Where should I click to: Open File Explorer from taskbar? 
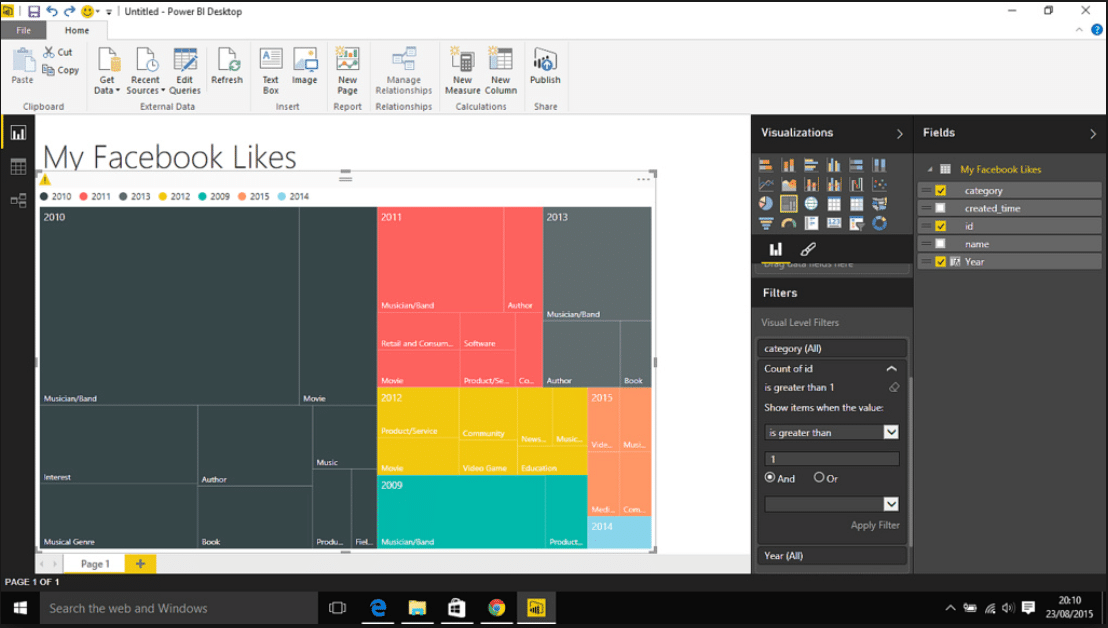[418, 608]
